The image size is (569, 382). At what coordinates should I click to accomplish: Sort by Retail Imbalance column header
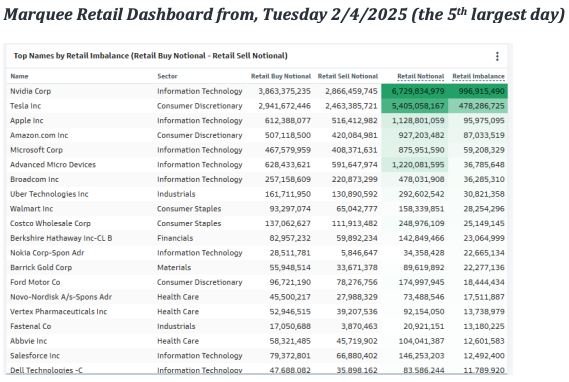tap(478, 76)
